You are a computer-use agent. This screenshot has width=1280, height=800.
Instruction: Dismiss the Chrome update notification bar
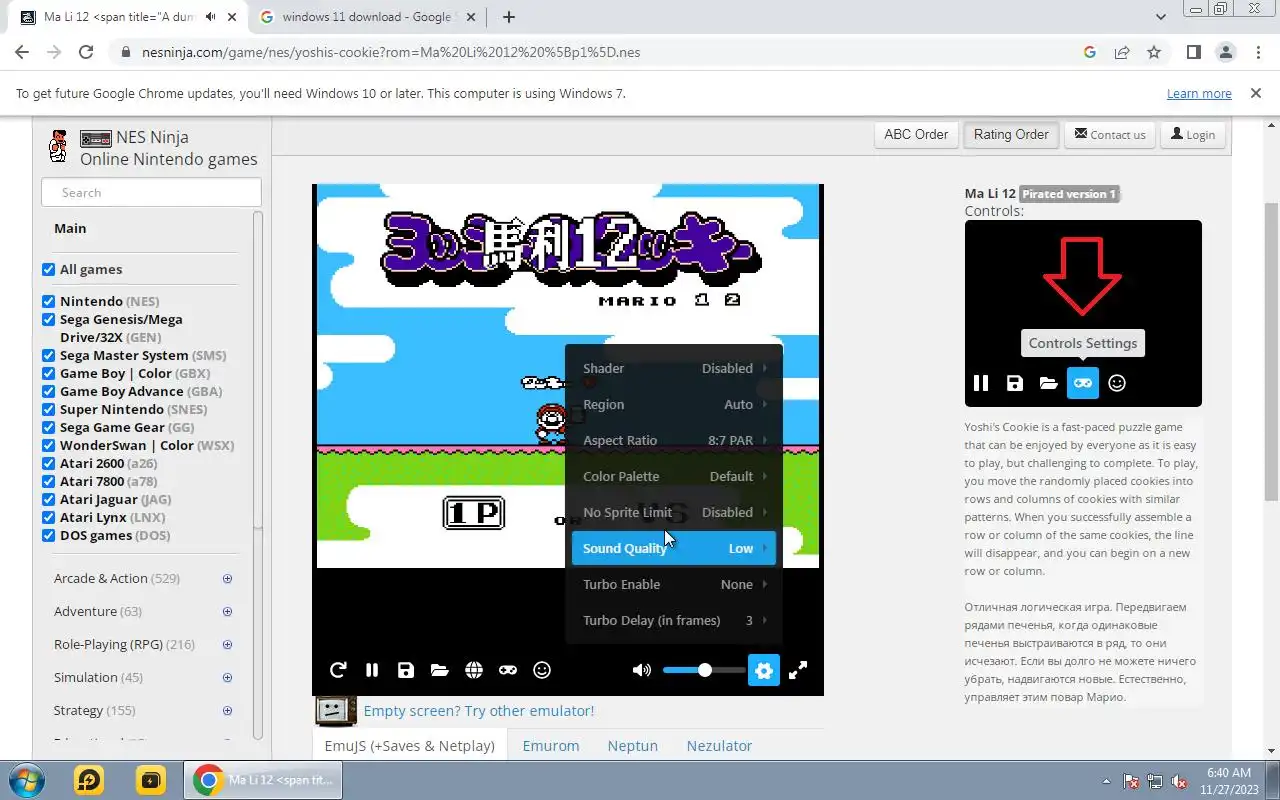1255,93
